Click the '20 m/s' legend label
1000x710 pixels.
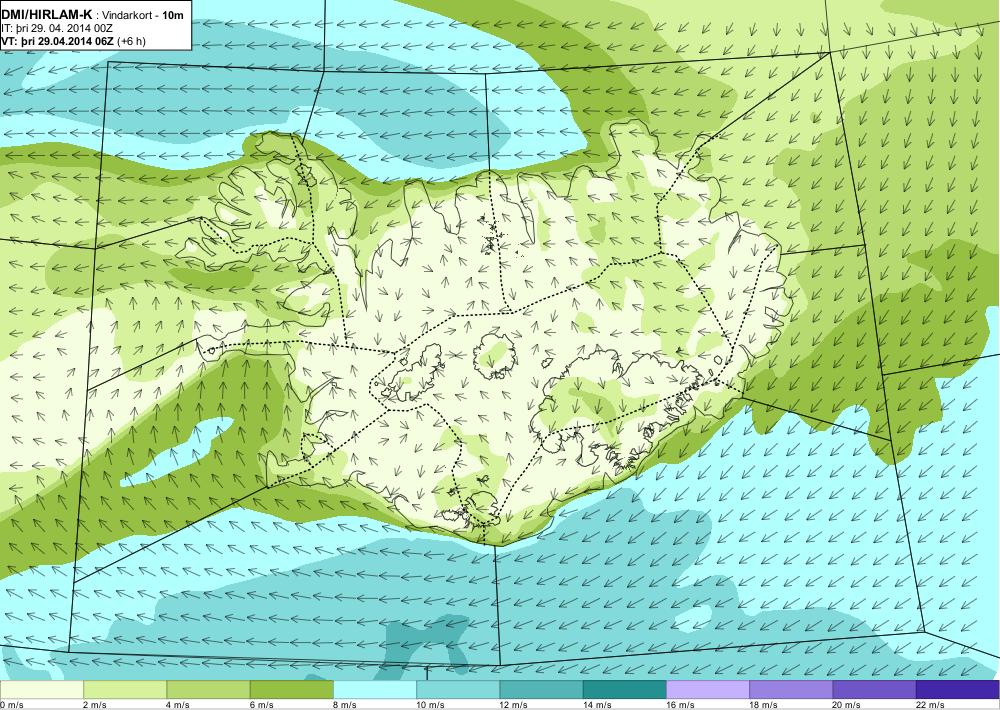[x=847, y=705]
